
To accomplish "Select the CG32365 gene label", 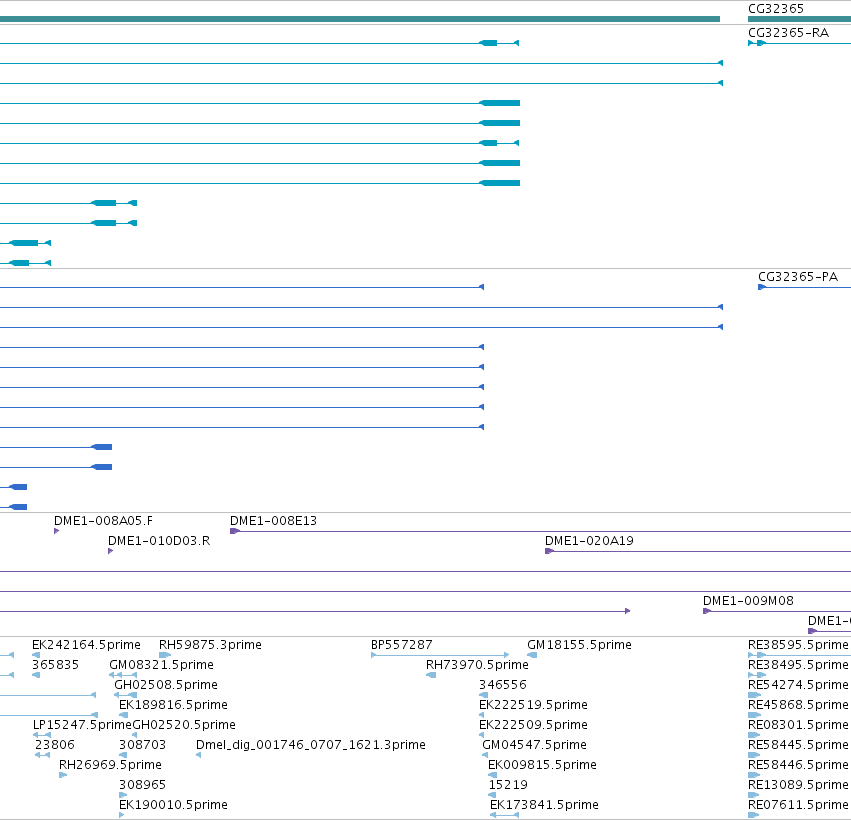I will (776, 9).
